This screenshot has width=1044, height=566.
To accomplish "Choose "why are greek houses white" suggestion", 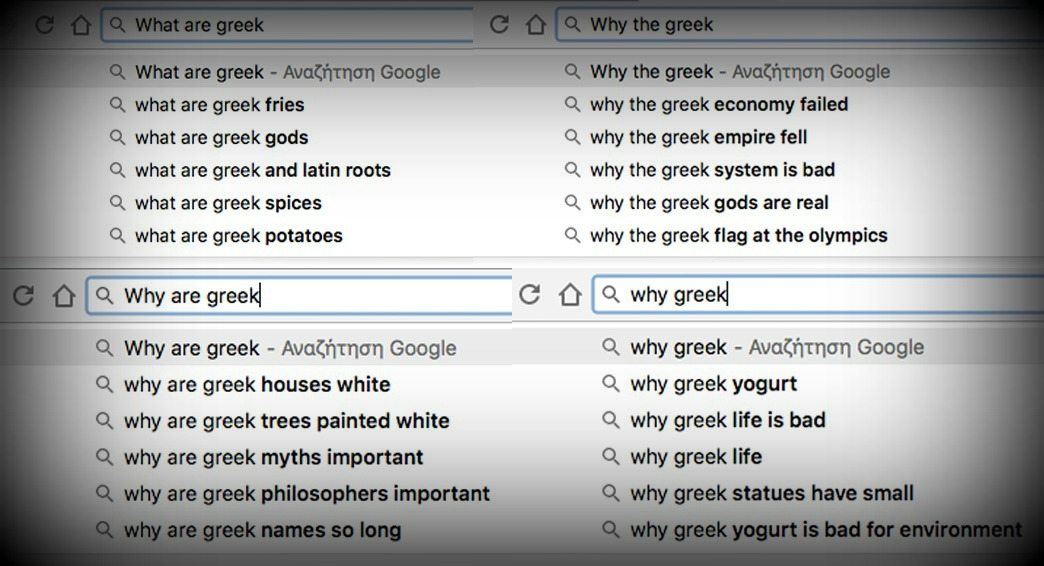I will click(256, 385).
